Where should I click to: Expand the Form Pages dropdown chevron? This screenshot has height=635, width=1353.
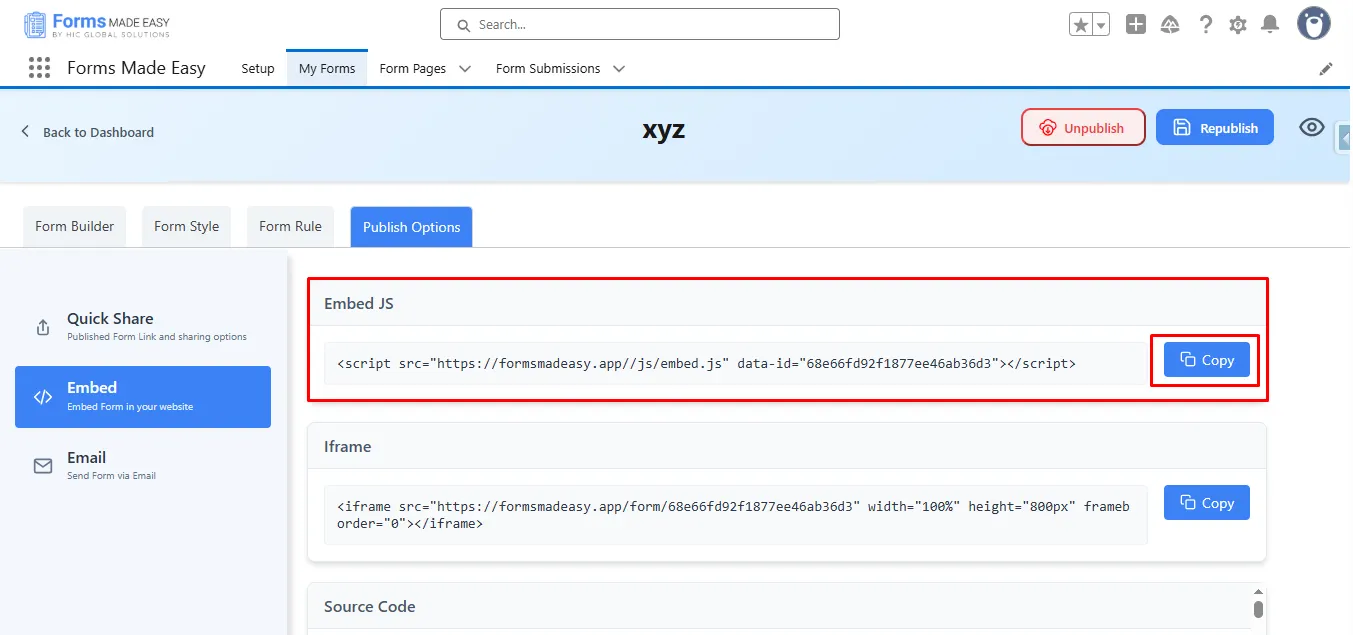tap(465, 69)
